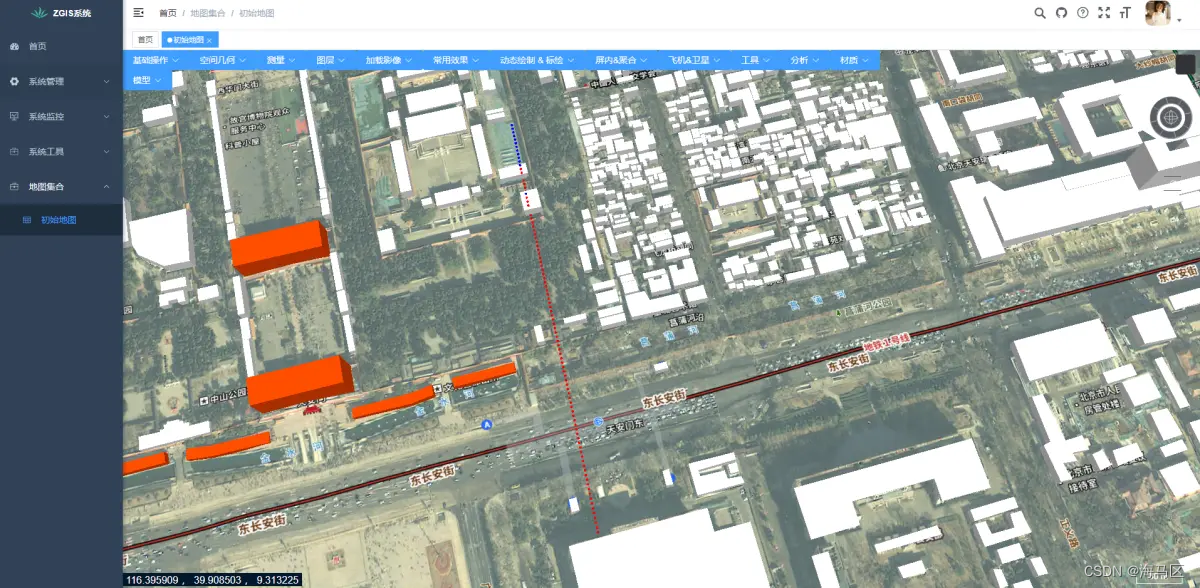Open the 工具 dropdown menu
1200x588 pixels.
click(x=755, y=60)
